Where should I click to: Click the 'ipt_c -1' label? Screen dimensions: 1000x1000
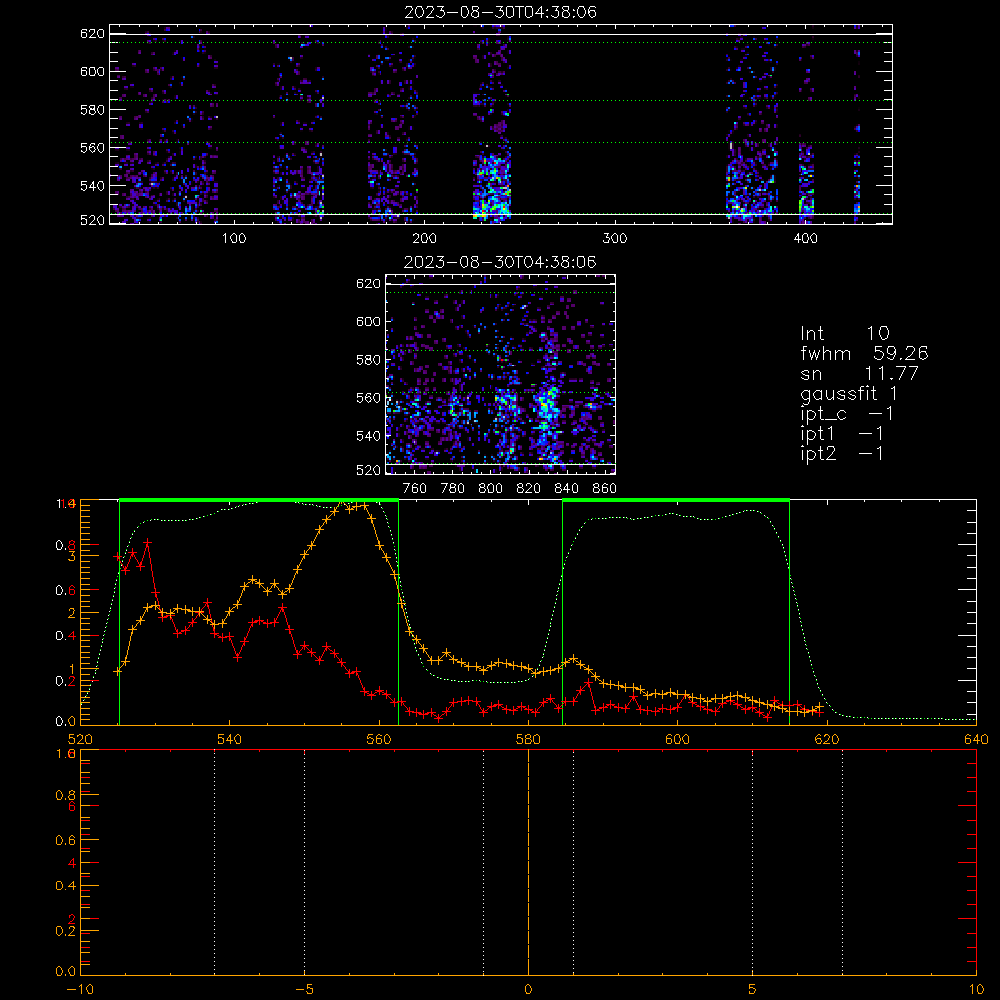[847, 414]
